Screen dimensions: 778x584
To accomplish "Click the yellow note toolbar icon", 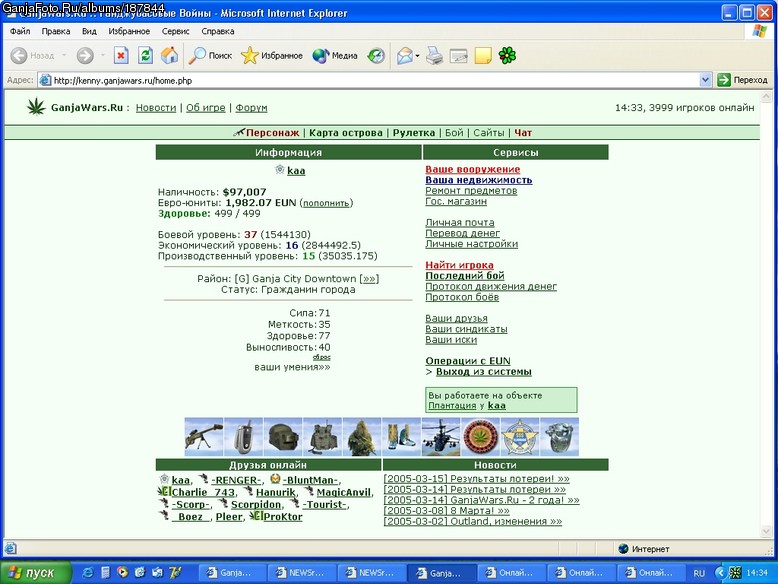I will (x=483, y=56).
